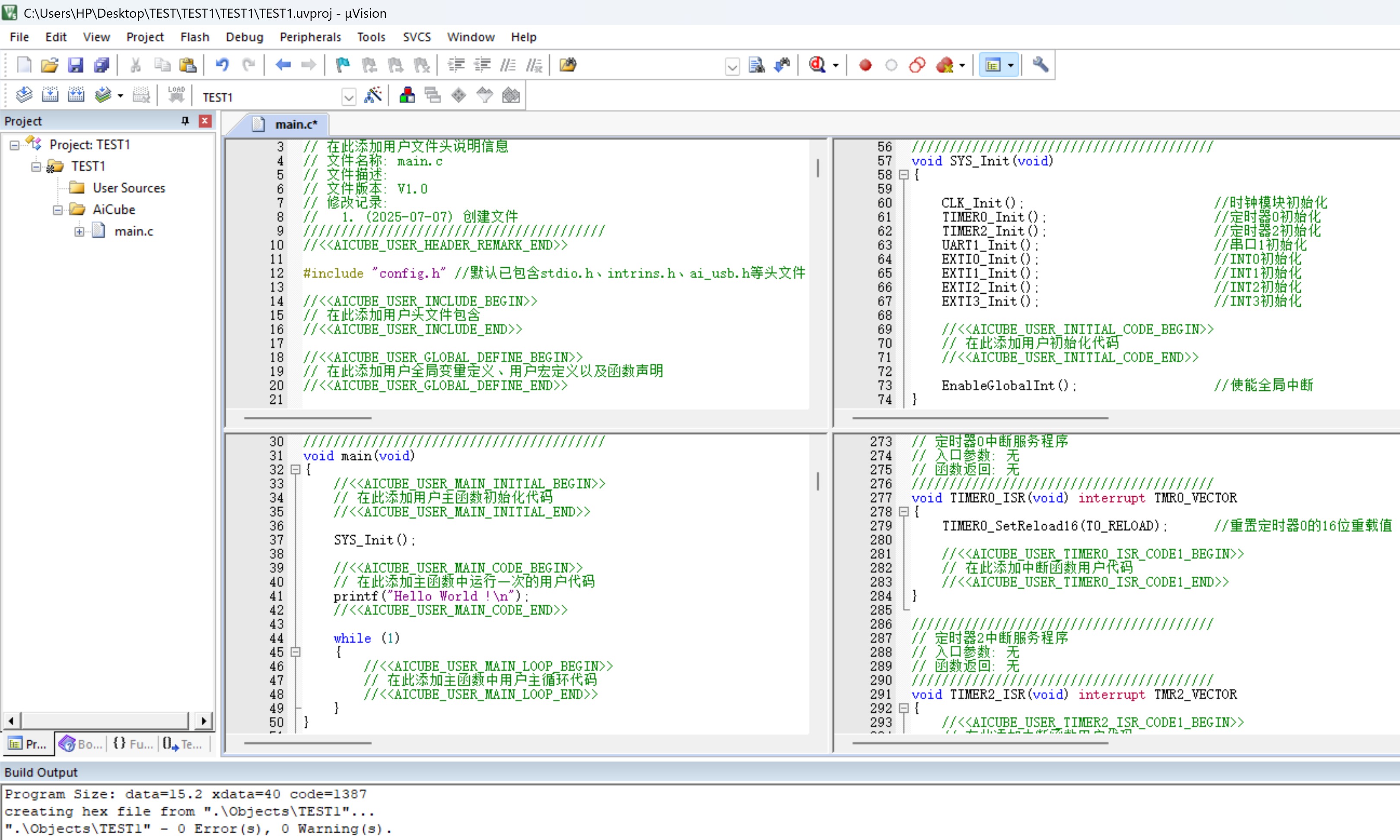
Task: Open Configuration with the wrench icon
Action: [x=1040, y=65]
